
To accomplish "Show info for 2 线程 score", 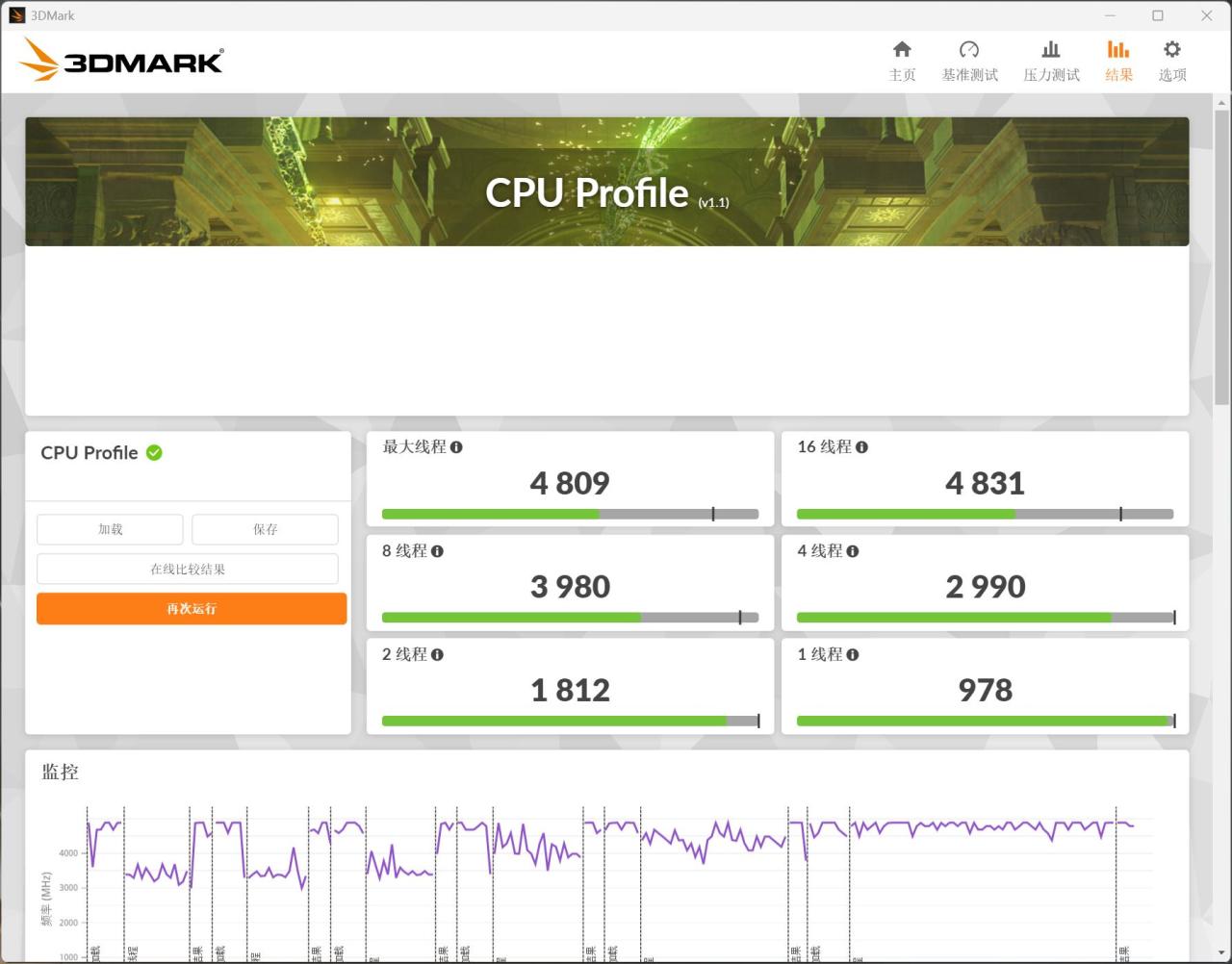I will (437, 655).
